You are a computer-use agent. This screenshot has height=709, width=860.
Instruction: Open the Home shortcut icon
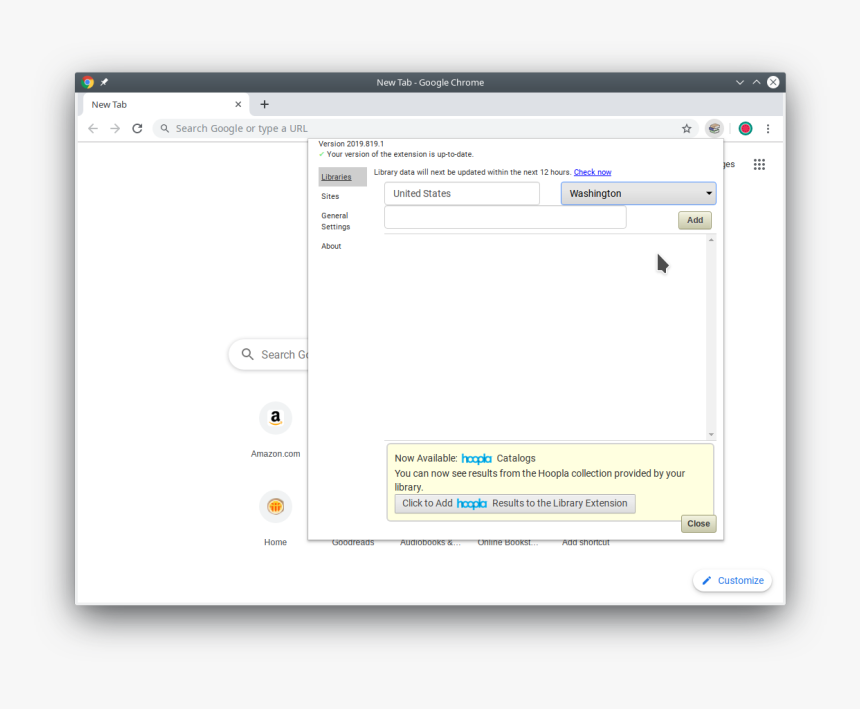pyautogui.click(x=275, y=507)
